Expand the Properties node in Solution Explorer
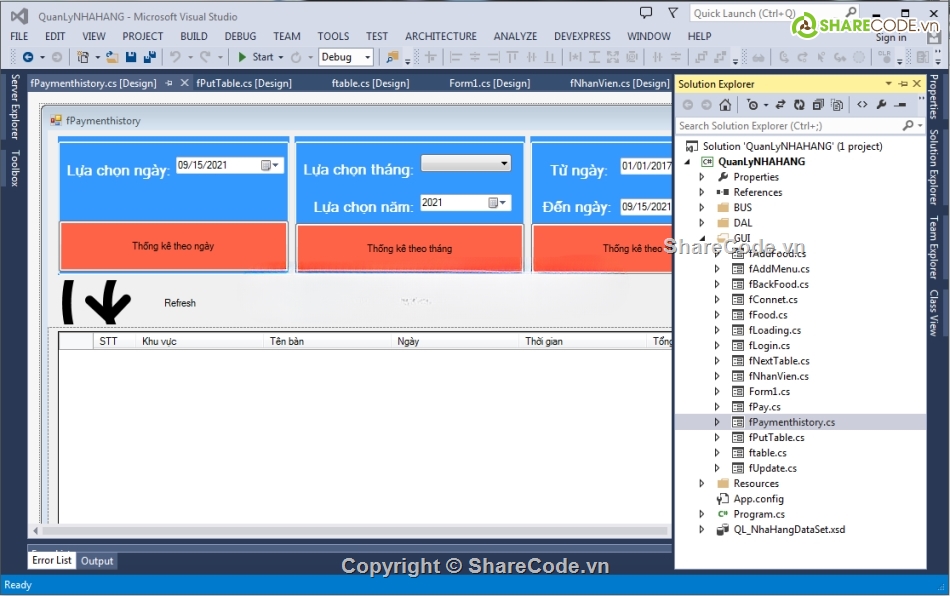Viewport: 950px width, 596px height. tap(702, 177)
